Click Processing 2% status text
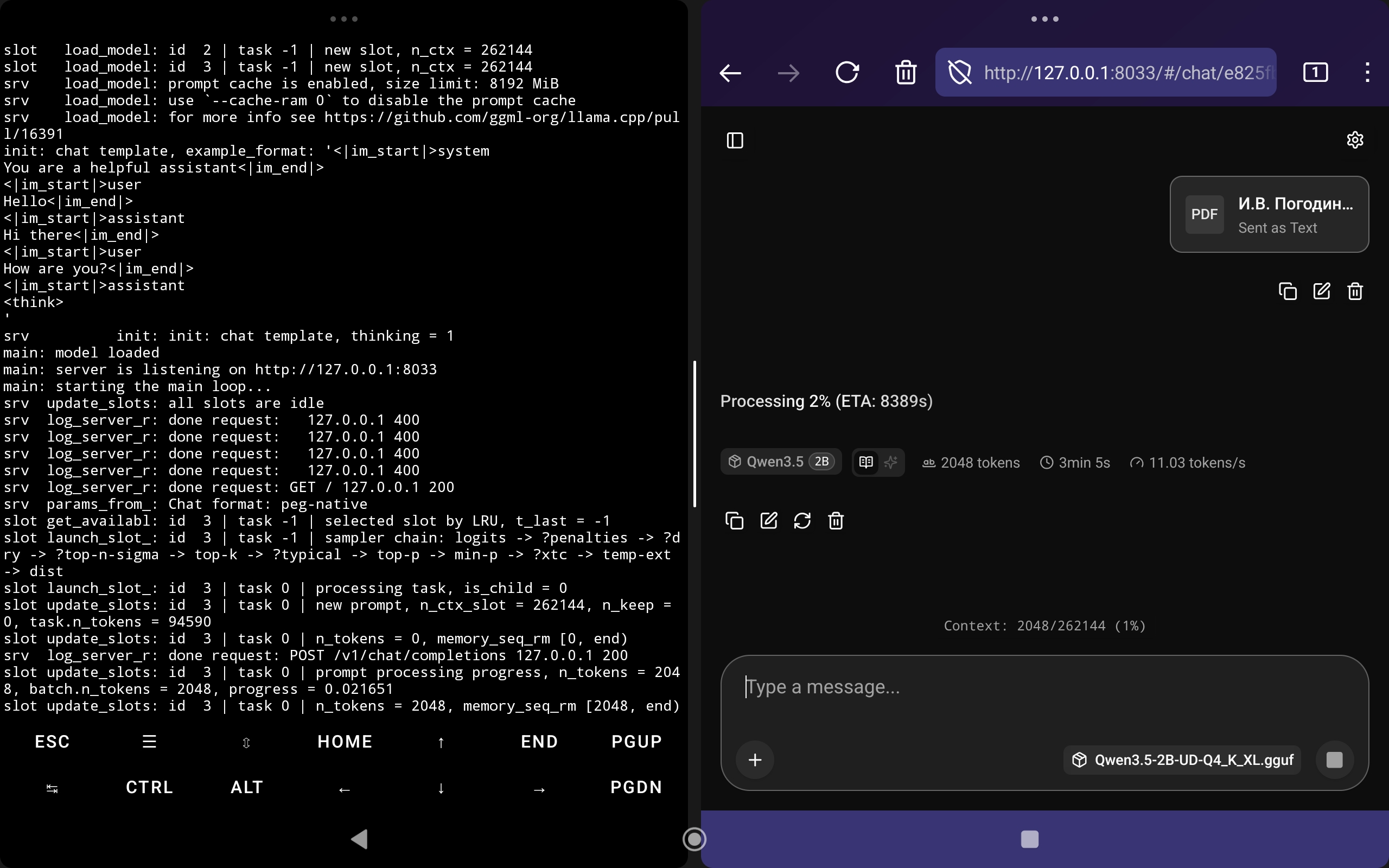The image size is (1389, 868). click(826, 401)
